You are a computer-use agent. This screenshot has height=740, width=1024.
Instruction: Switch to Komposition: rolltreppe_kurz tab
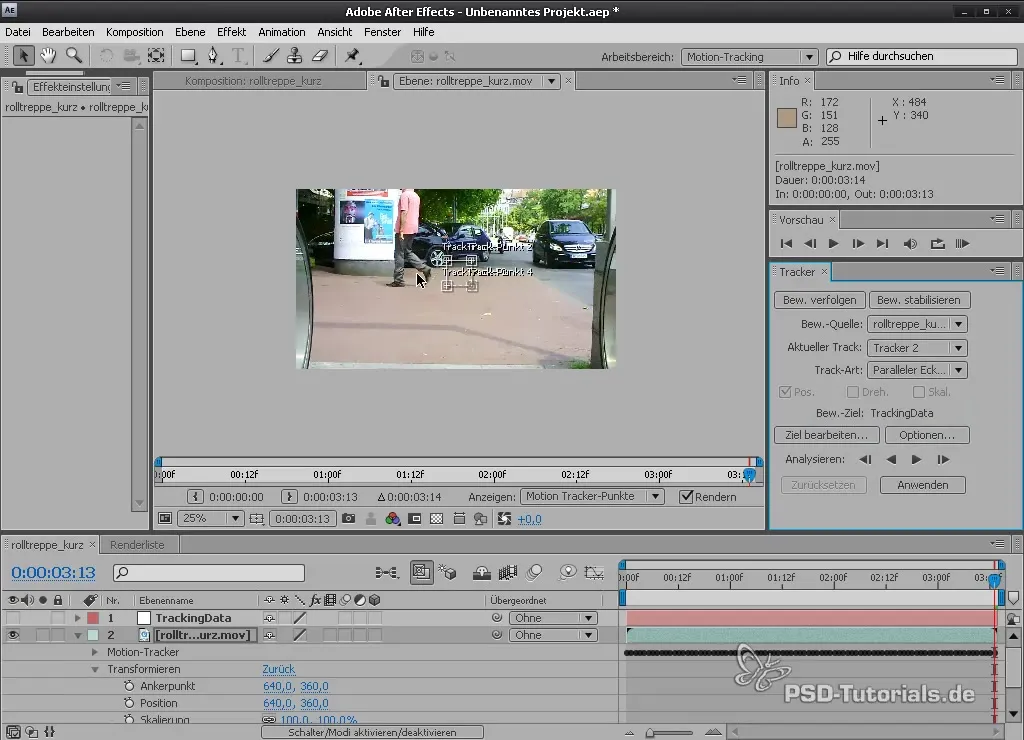[253, 81]
